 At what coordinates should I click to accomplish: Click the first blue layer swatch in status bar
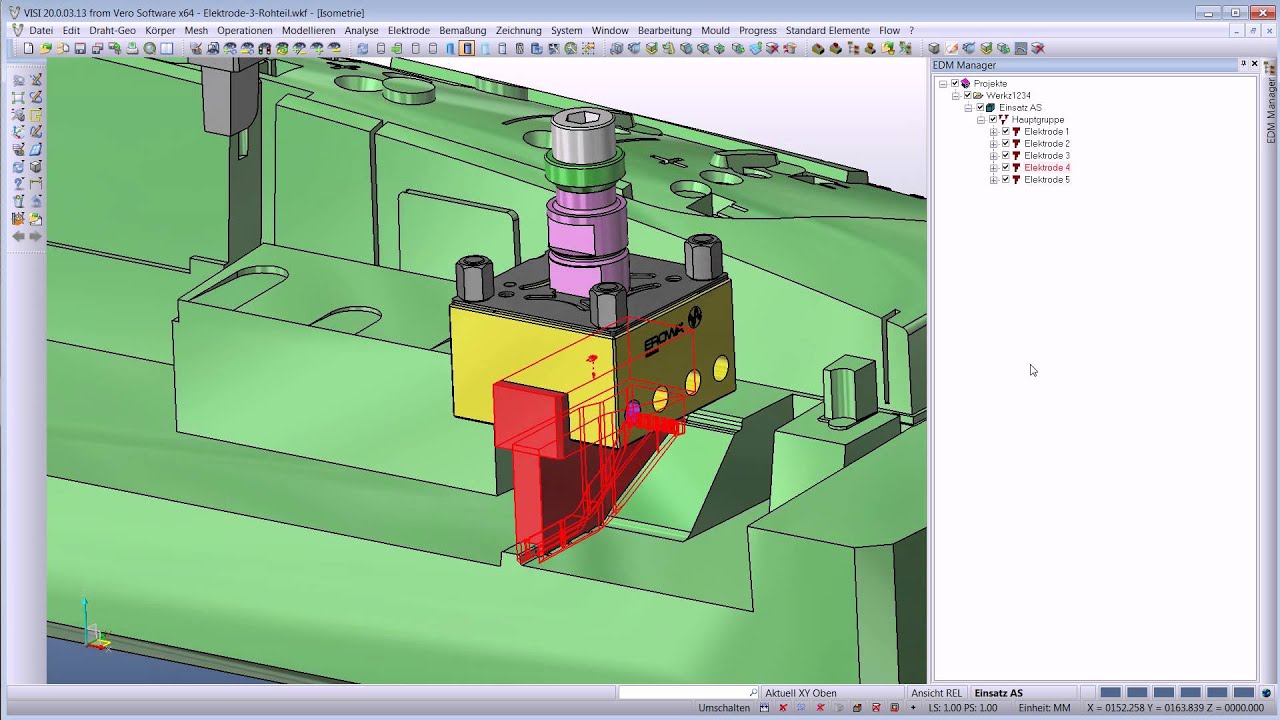(x=1110, y=693)
